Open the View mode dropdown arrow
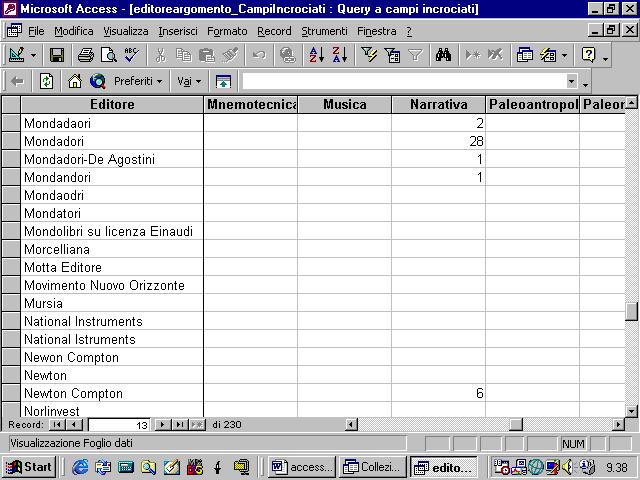 [x=33, y=55]
